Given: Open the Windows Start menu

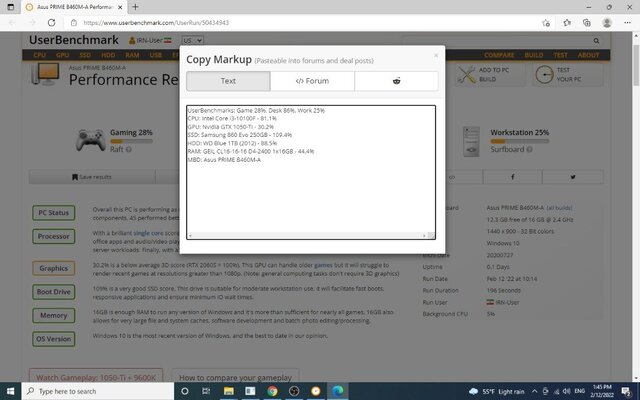Looking at the screenshot, I should pyautogui.click(x=11, y=391).
